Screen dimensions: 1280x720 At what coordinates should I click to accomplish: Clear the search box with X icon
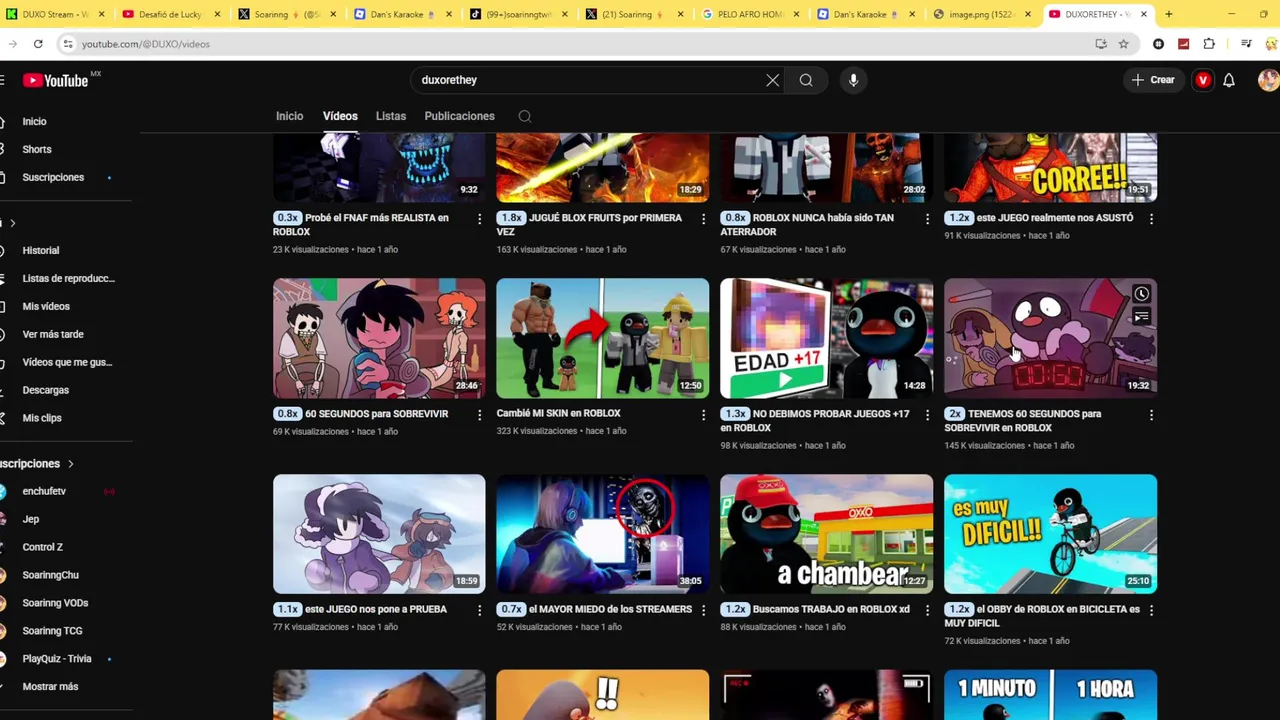click(x=772, y=80)
